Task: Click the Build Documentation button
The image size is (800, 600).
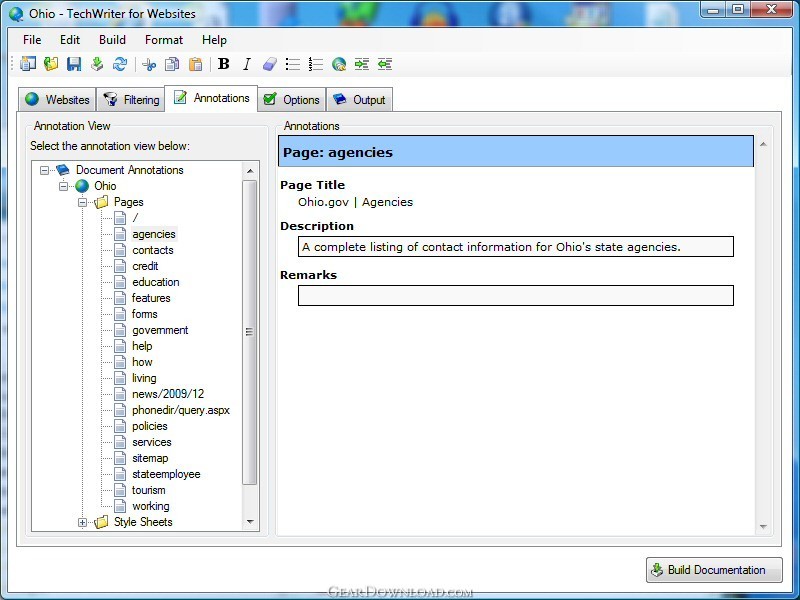Action: (x=714, y=570)
